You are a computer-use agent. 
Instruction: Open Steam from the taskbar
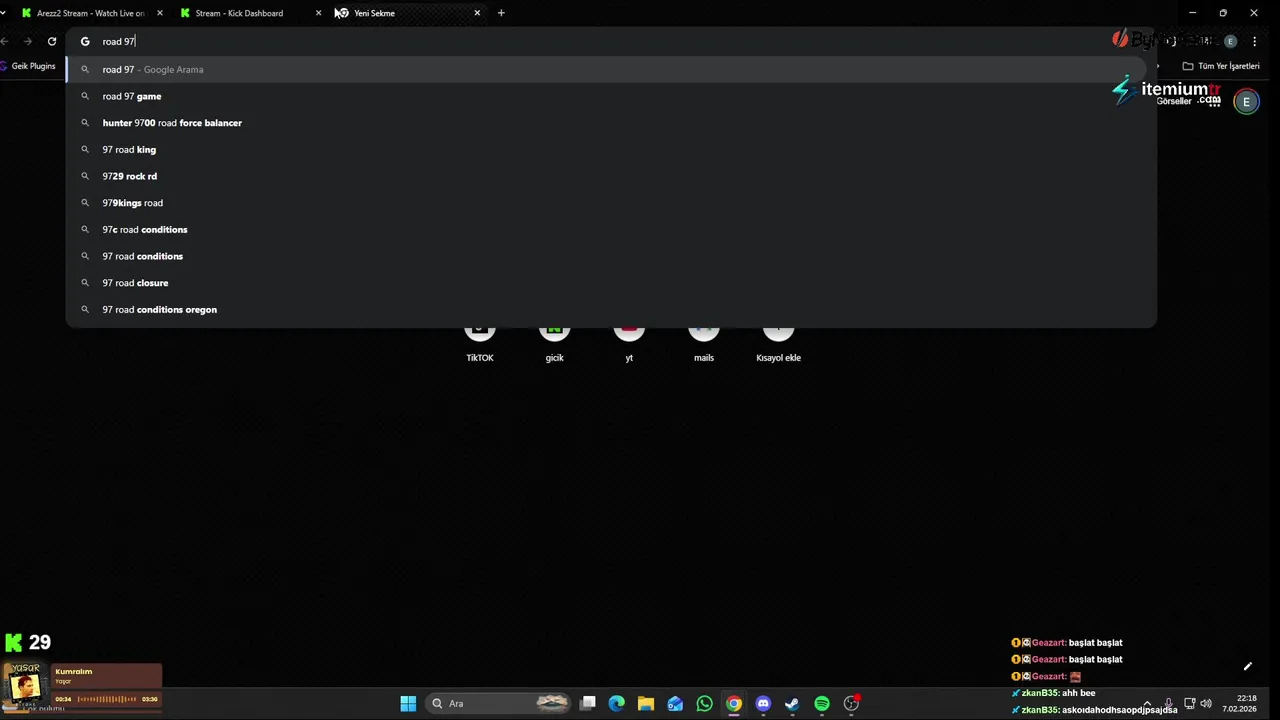click(x=792, y=703)
